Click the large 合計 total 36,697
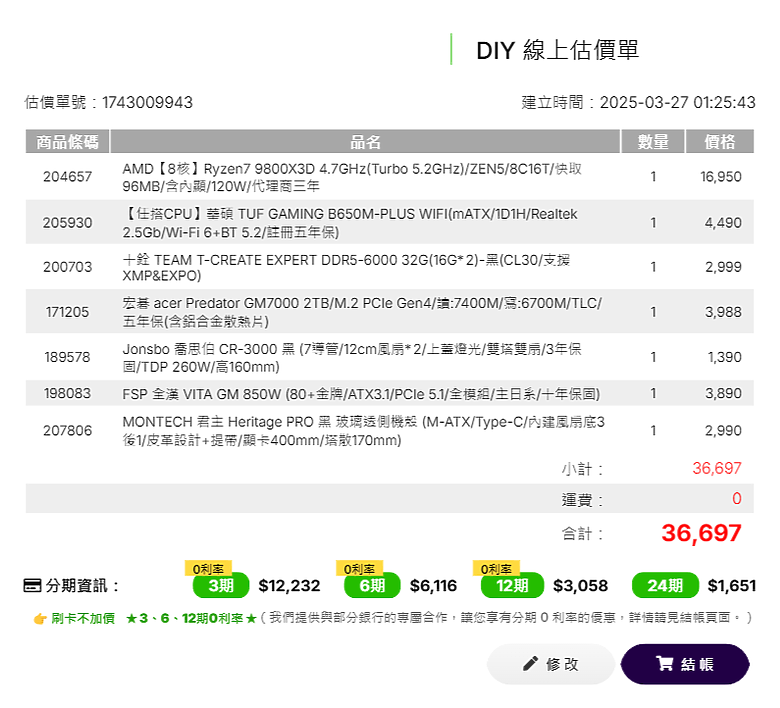 coord(701,533)
